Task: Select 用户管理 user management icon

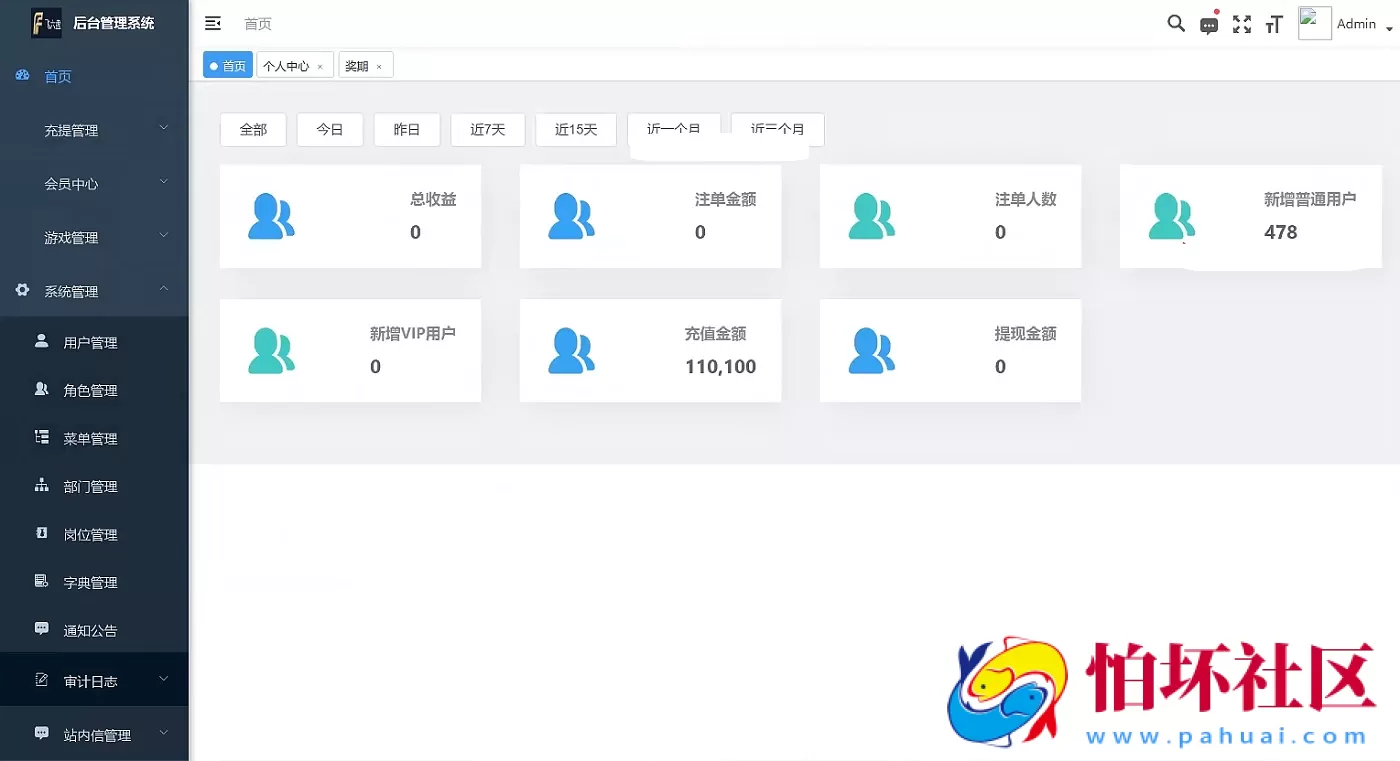Action: [39, 342]
